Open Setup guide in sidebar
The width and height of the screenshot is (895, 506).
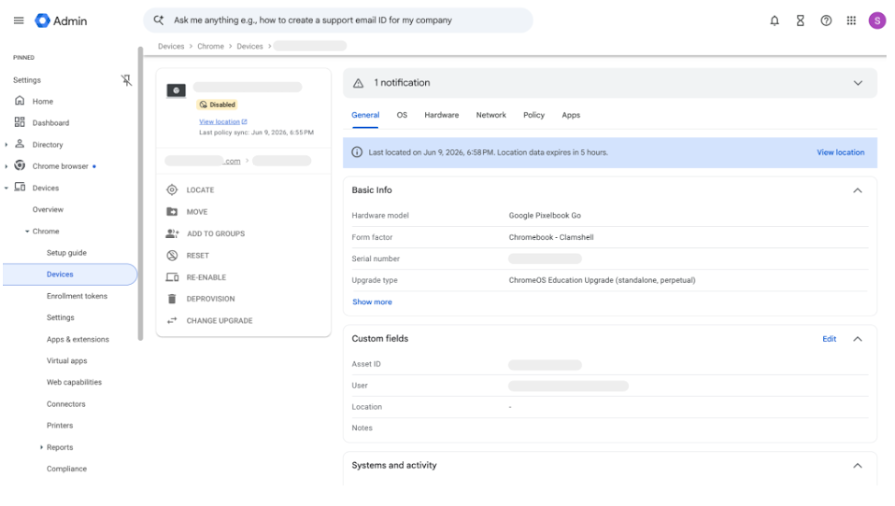pos(67,252)
